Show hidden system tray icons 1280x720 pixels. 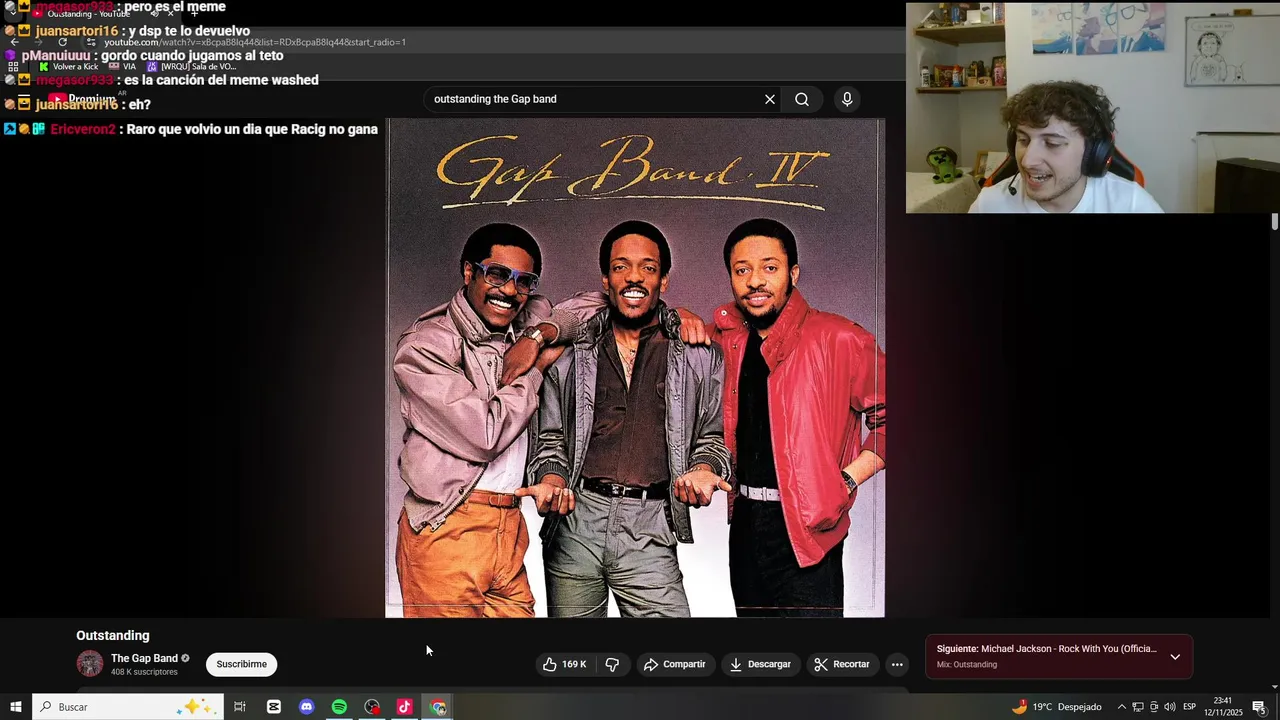coord(1121,707)
